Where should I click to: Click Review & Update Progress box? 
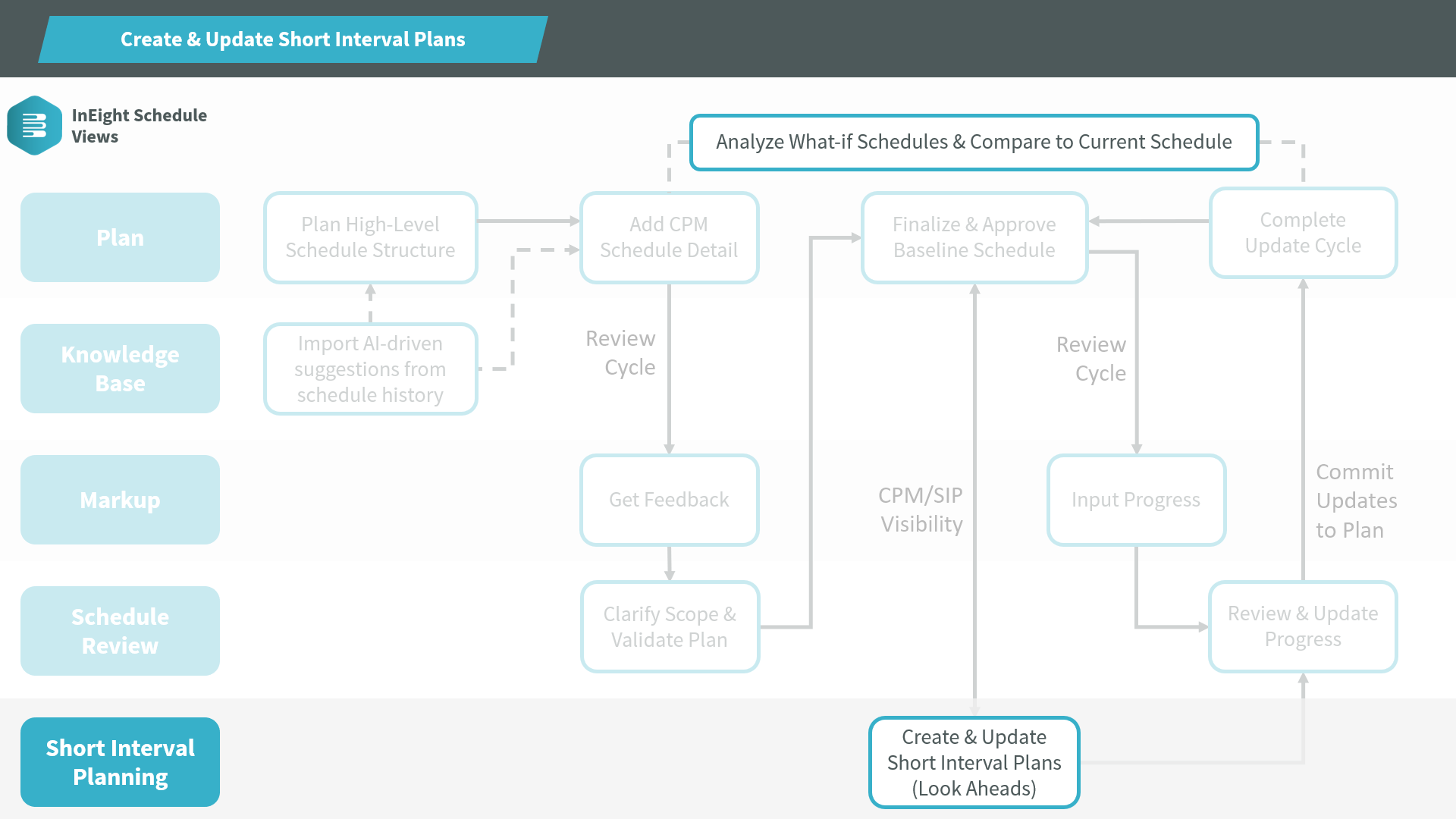coord(1302,626)
